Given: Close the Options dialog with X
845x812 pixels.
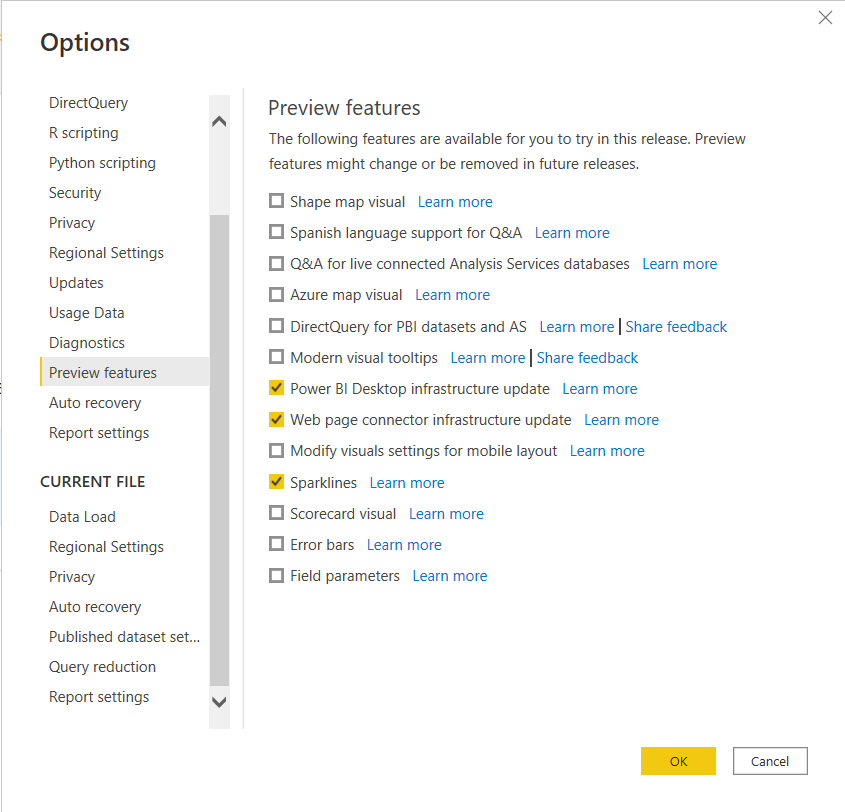Looking at the screenshot, I should (825, 18).
